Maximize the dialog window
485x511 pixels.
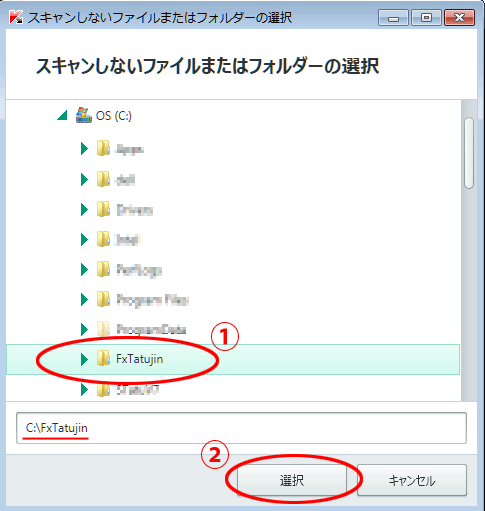(x=426, y=18)
